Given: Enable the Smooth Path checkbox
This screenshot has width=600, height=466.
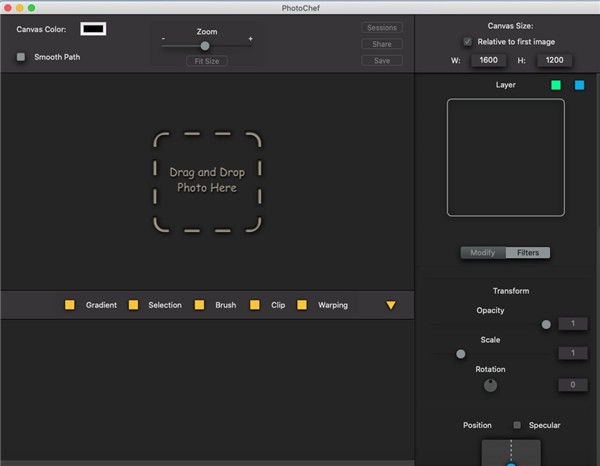Looking at the screenshot, I should pyautogui.click(x=21, y=57).
